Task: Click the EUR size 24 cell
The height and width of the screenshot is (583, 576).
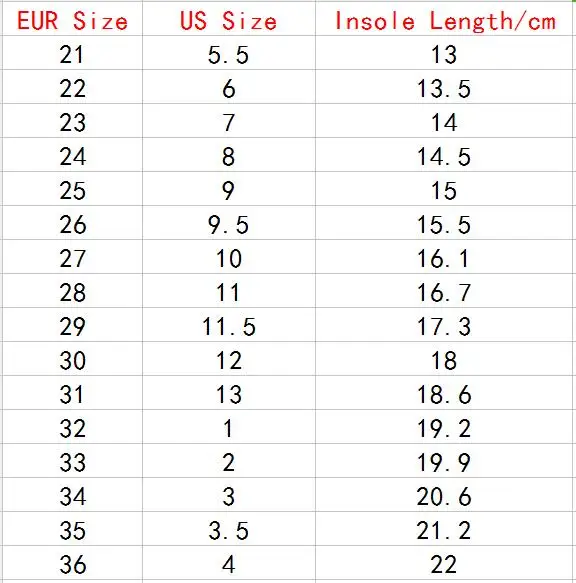Action: click(73, 155)
